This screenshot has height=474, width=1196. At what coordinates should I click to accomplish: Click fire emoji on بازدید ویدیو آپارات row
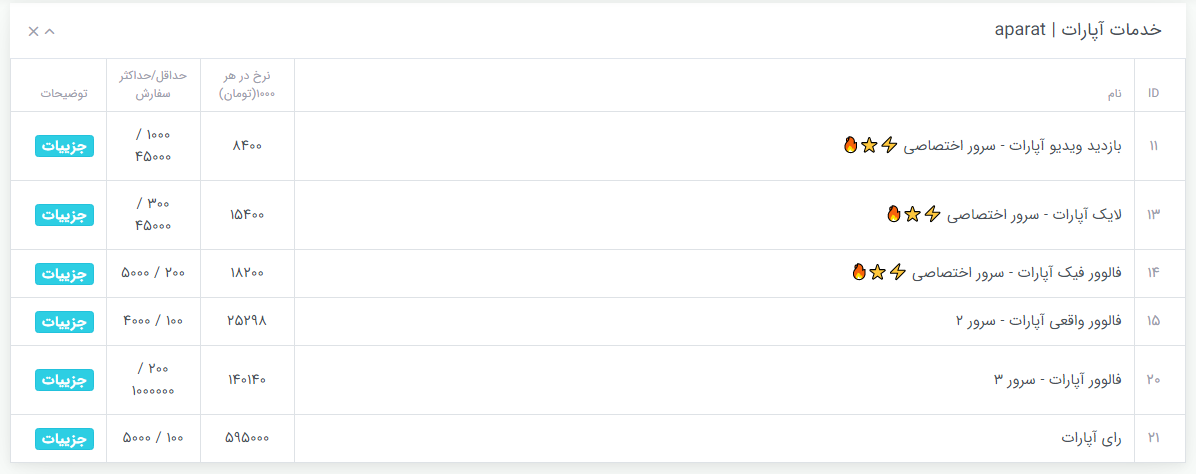click(x=850, y=145)
